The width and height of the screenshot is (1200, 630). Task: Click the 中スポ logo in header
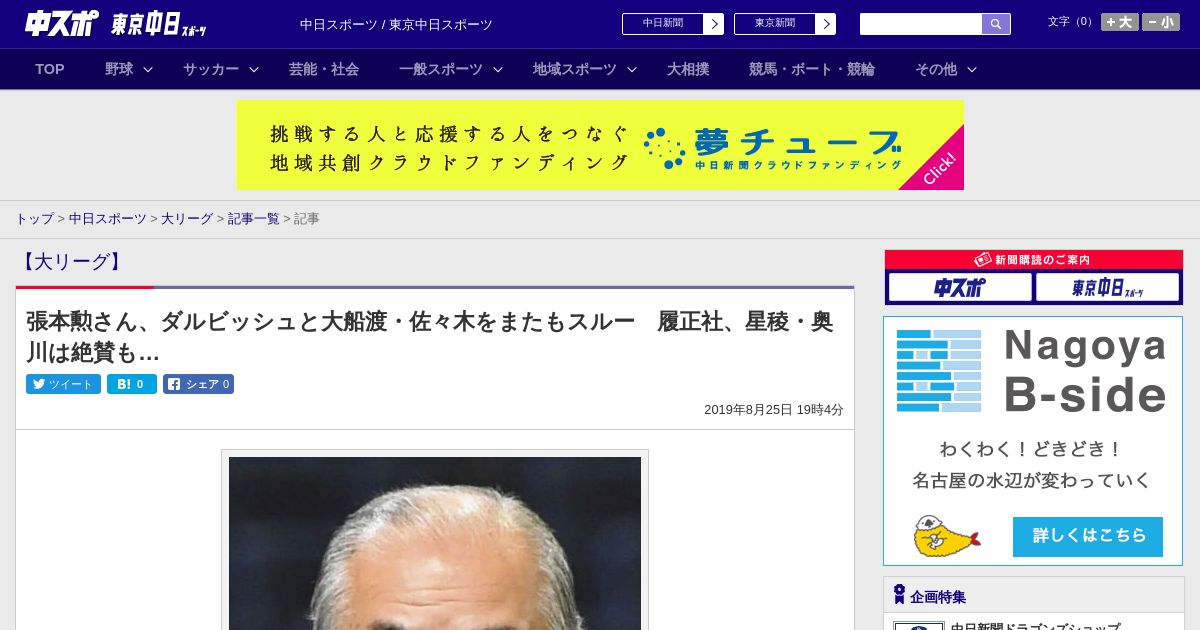61,24
